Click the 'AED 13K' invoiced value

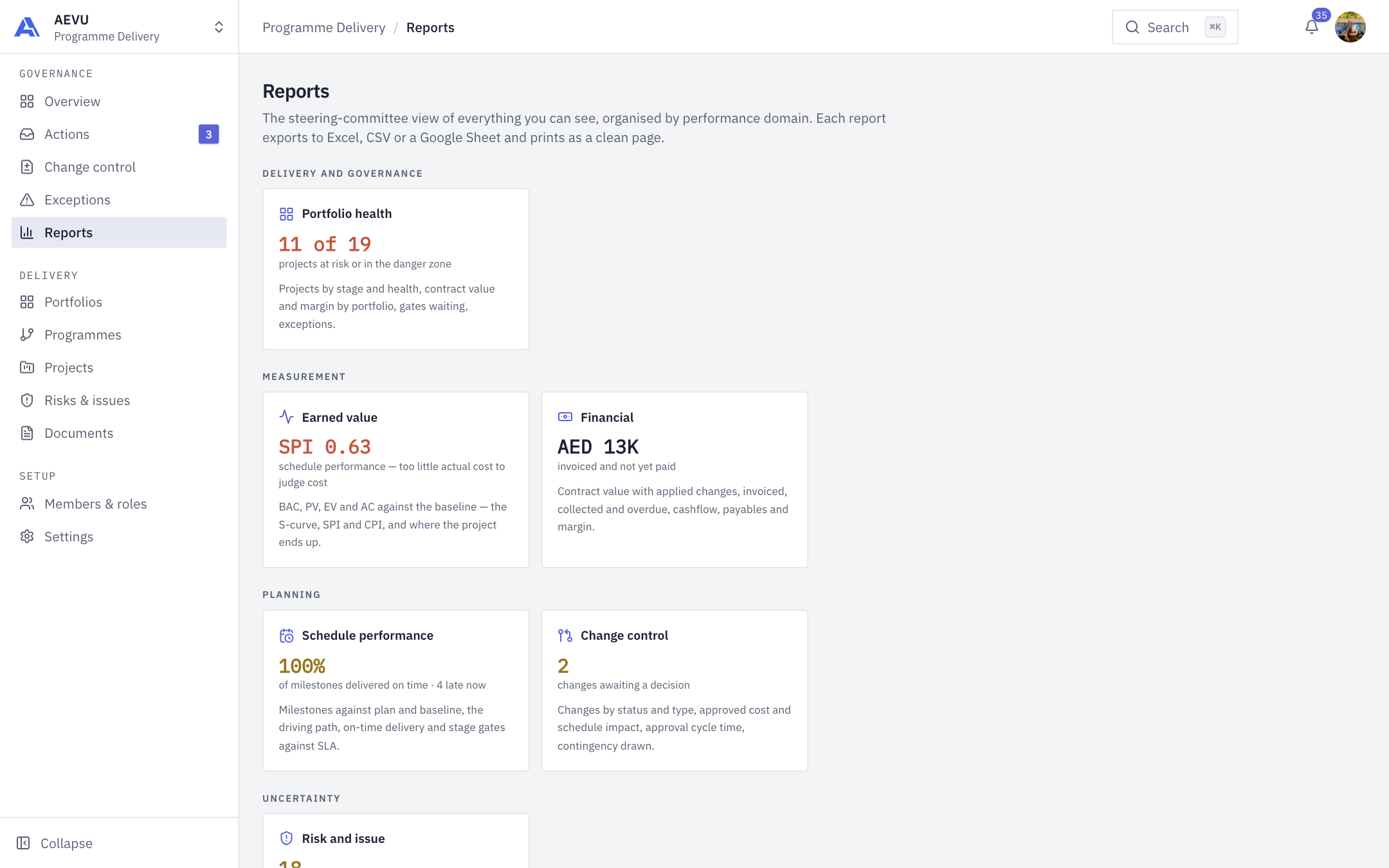598,447
